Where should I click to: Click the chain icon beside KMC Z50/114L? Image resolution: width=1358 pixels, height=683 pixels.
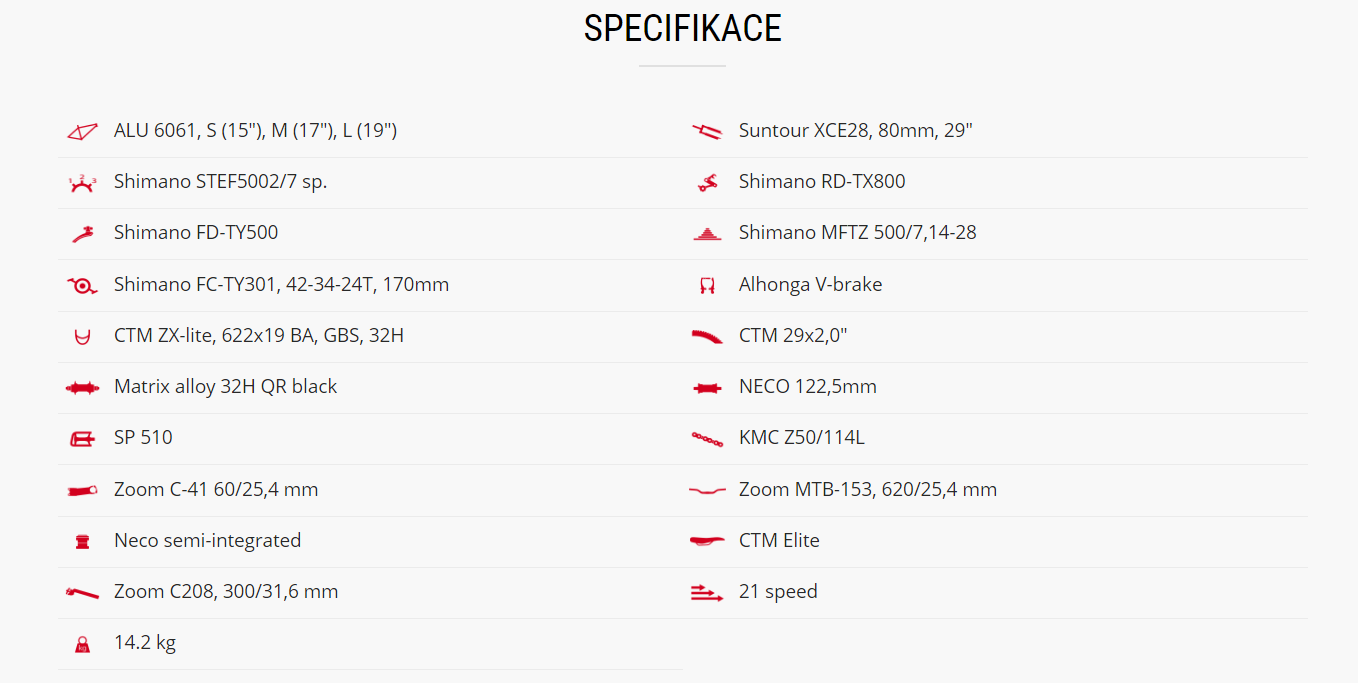tap(707, 438)
